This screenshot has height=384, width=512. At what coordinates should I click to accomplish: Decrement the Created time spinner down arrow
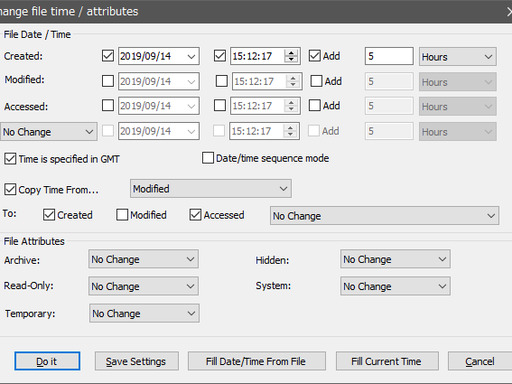291,59
